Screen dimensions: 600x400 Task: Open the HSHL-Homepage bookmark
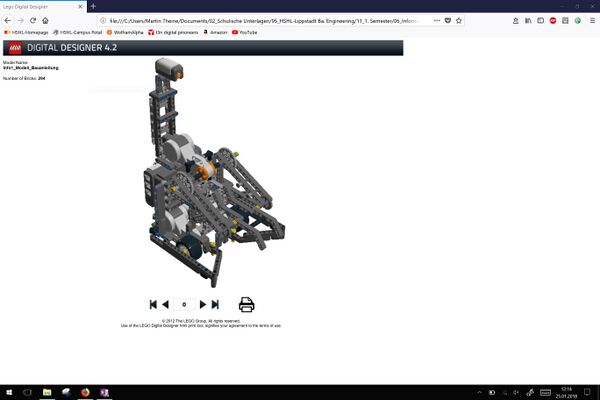pos(27,32)
